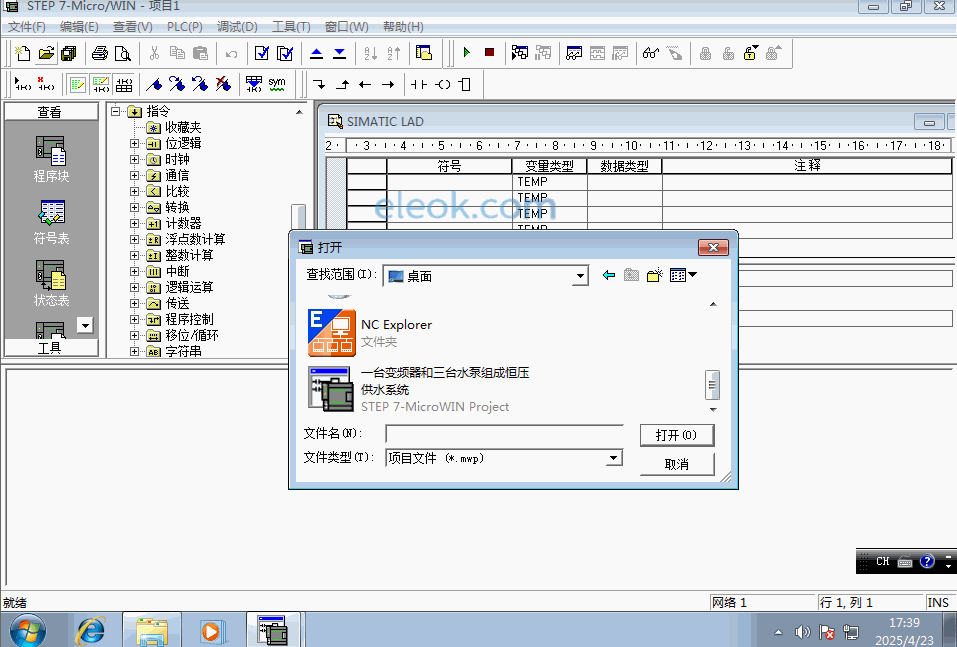Open the 编辑(E) menu

coord(79,27)
